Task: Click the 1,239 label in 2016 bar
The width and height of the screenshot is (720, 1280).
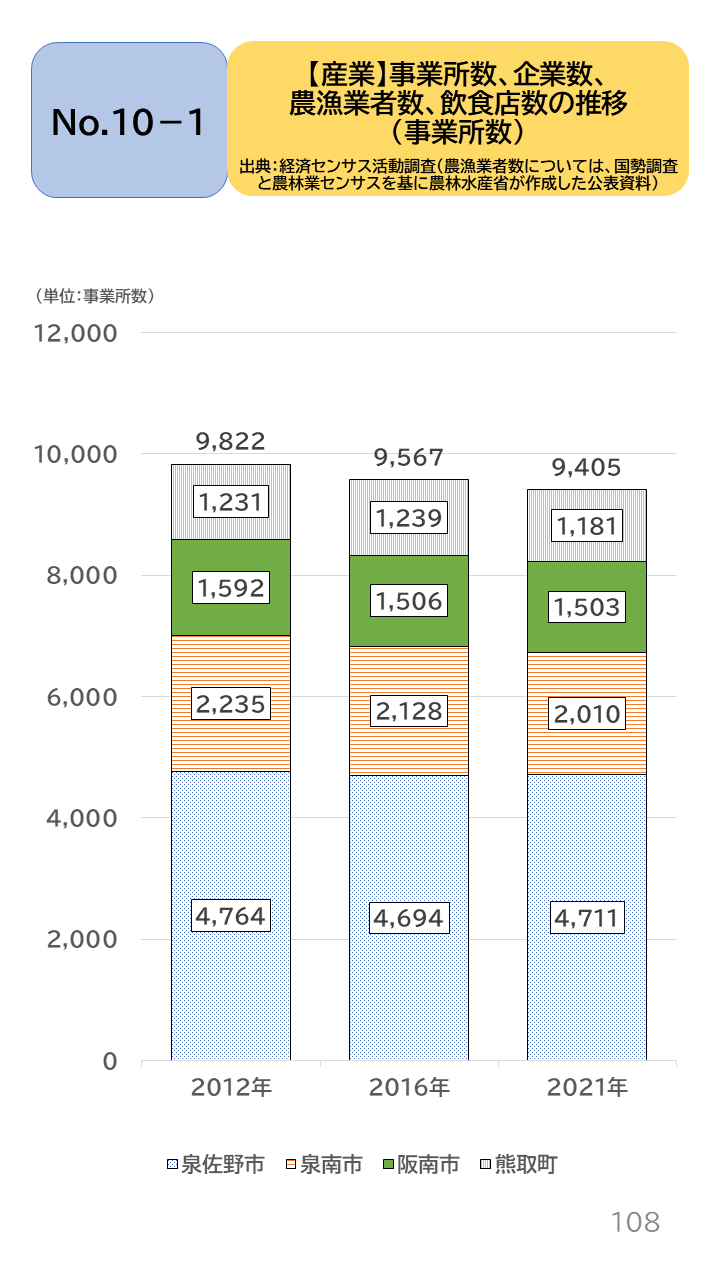Action: pos(408,518)
